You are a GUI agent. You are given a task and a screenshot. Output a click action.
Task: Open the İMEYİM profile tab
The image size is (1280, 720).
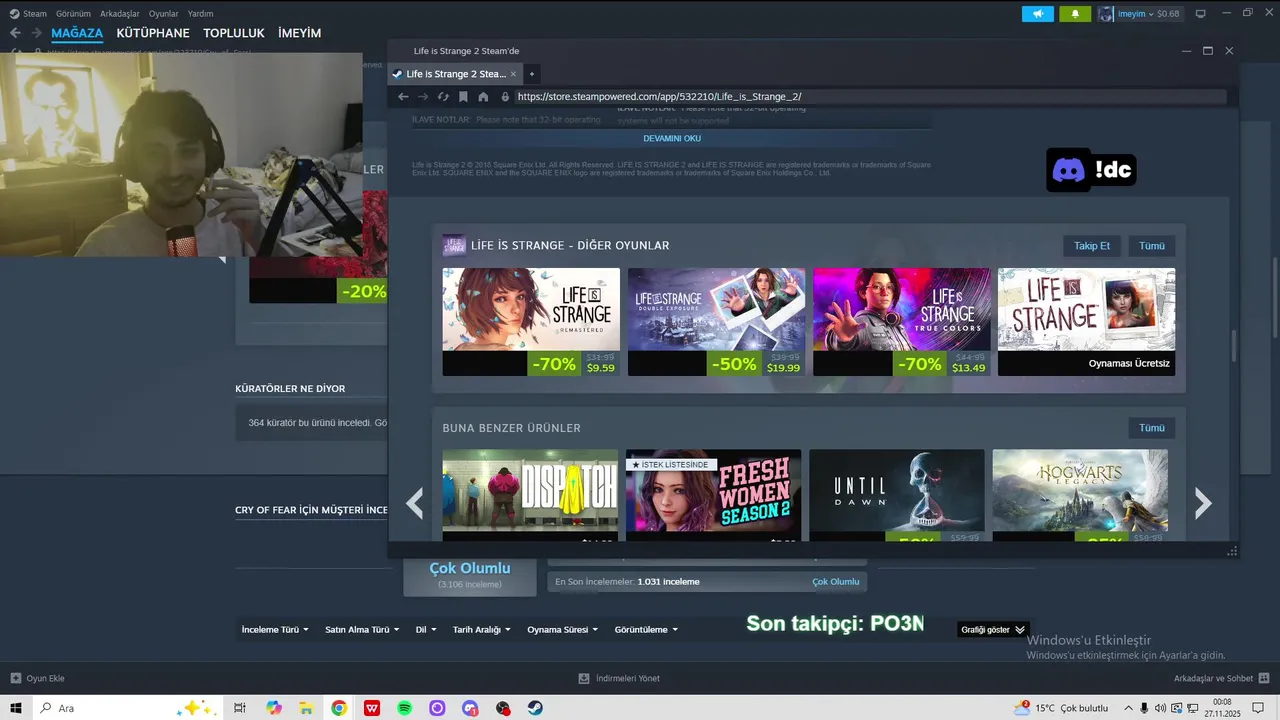coord(300,33)
